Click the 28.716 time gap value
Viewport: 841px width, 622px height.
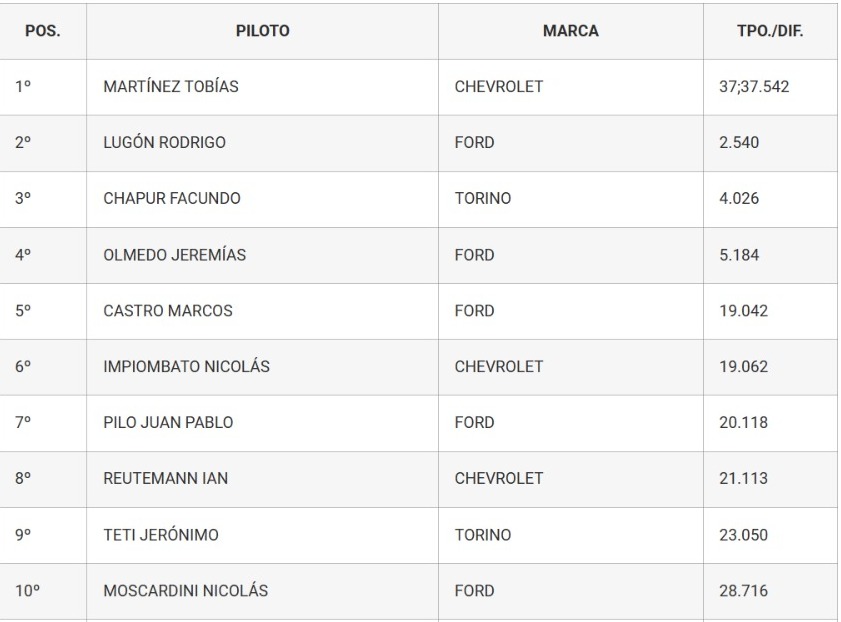click(744, 591)
